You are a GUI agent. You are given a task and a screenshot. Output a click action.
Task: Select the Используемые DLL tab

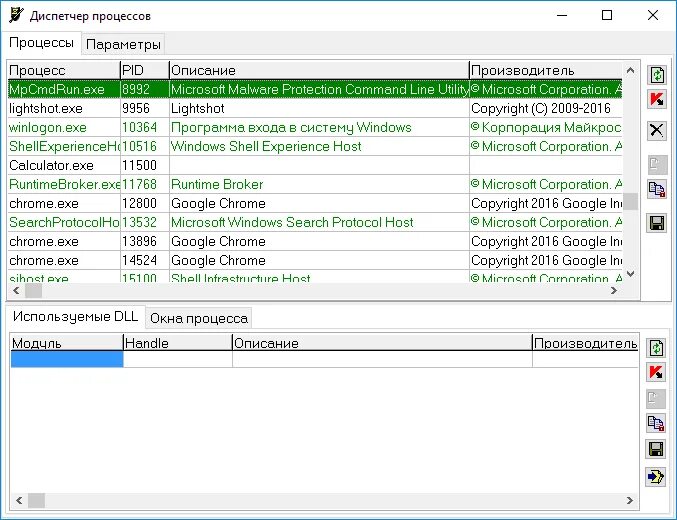point(76,316)
